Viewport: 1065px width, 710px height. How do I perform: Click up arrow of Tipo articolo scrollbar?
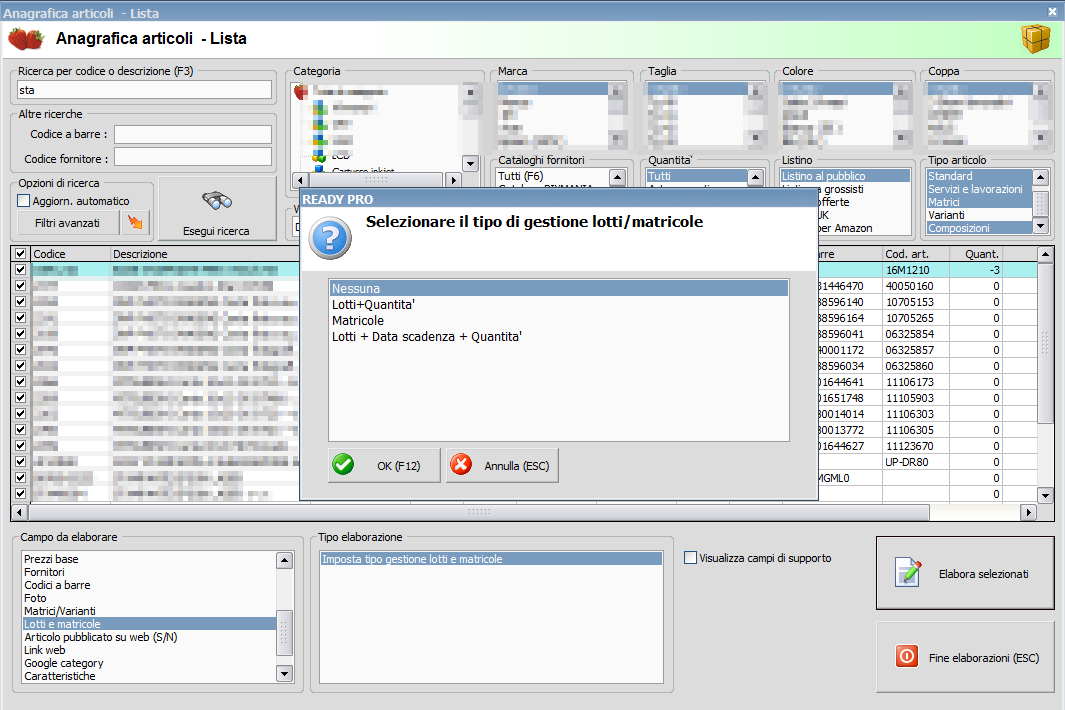[1040, 177]
